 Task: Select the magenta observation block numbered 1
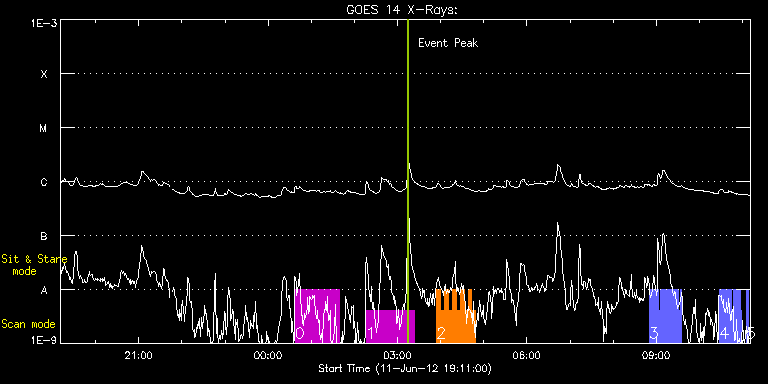(x=390, y=326)
